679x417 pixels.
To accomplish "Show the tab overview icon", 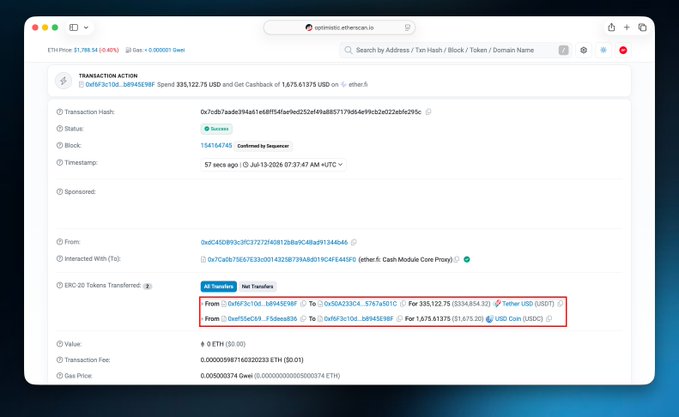I will pos(642,27).
